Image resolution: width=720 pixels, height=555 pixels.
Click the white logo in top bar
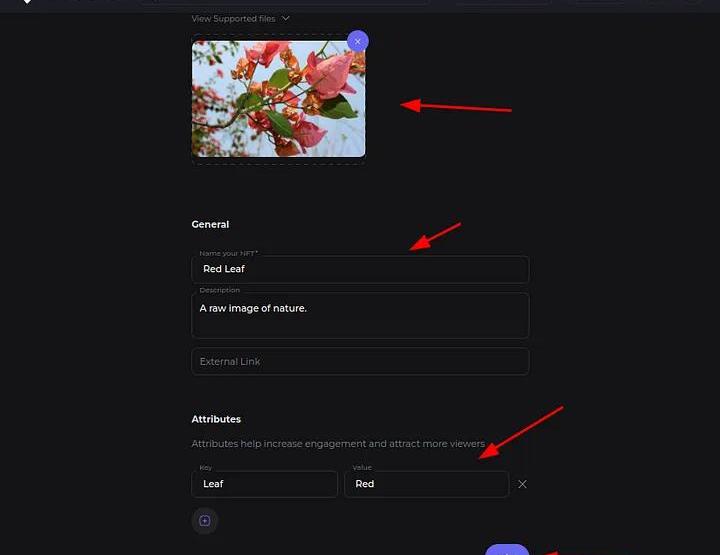pos(28,2)
